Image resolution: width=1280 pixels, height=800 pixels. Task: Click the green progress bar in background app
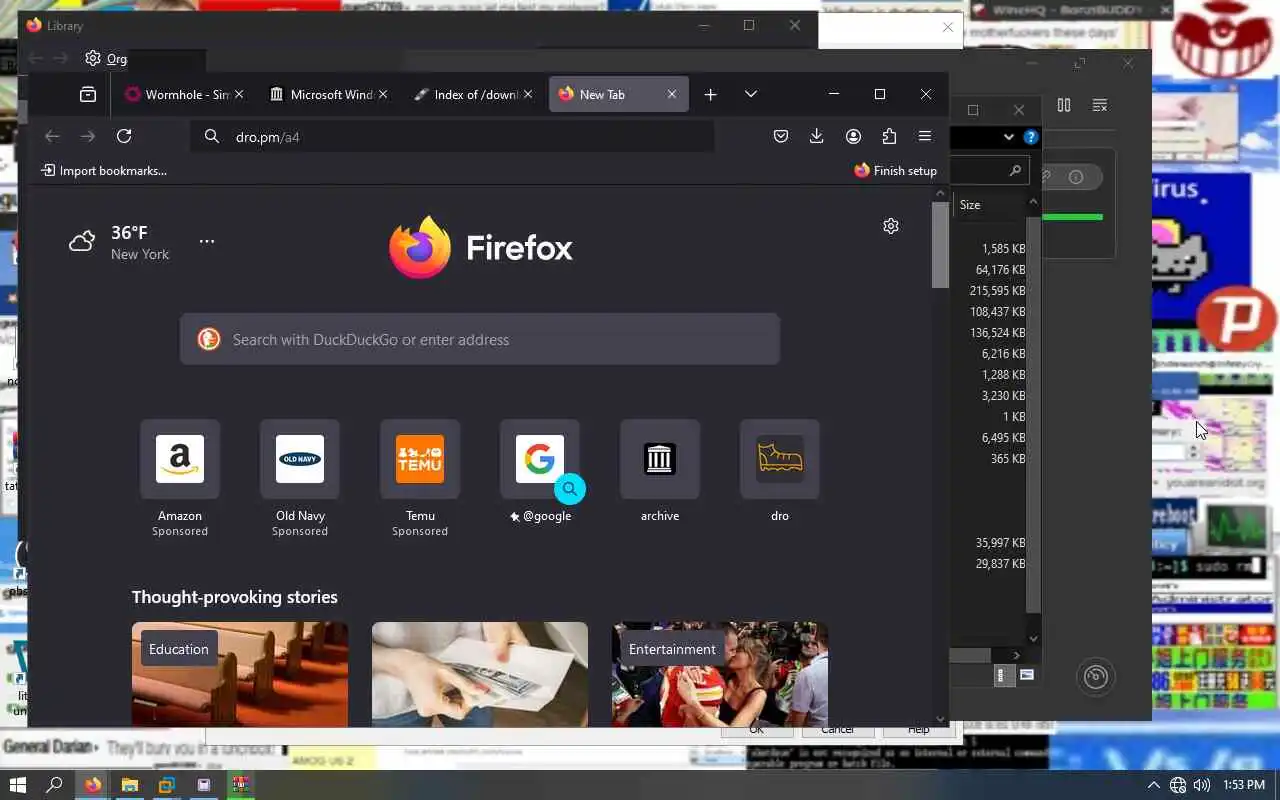[x=1073, y=217]
